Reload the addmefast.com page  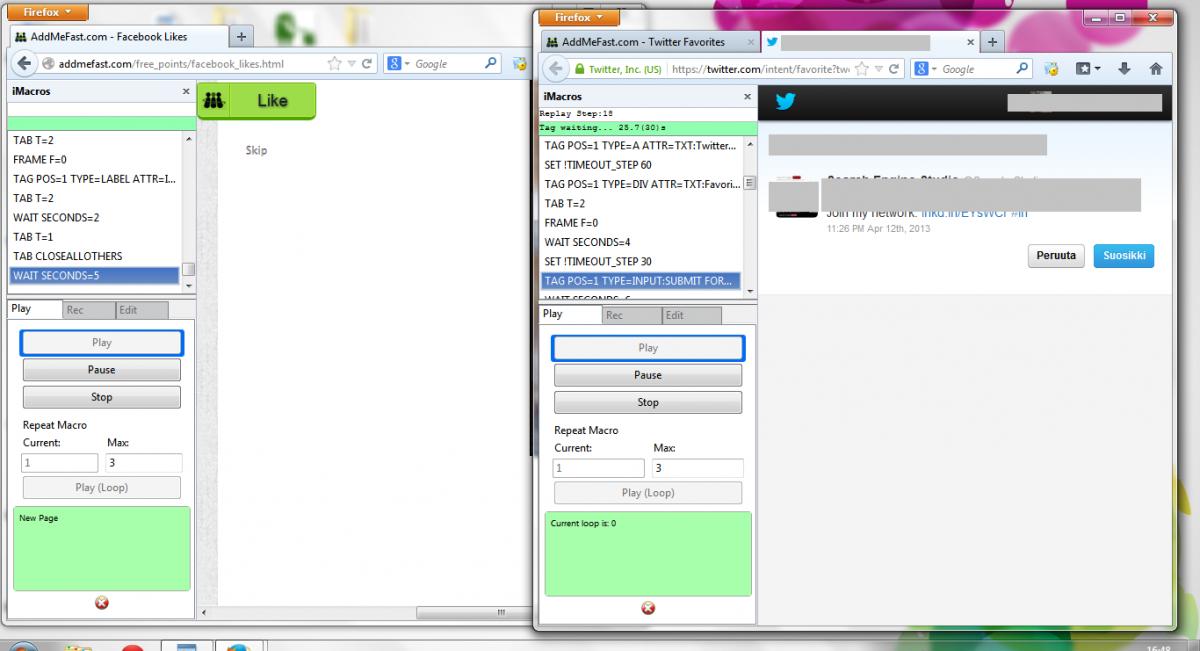[x=367, y=63]
